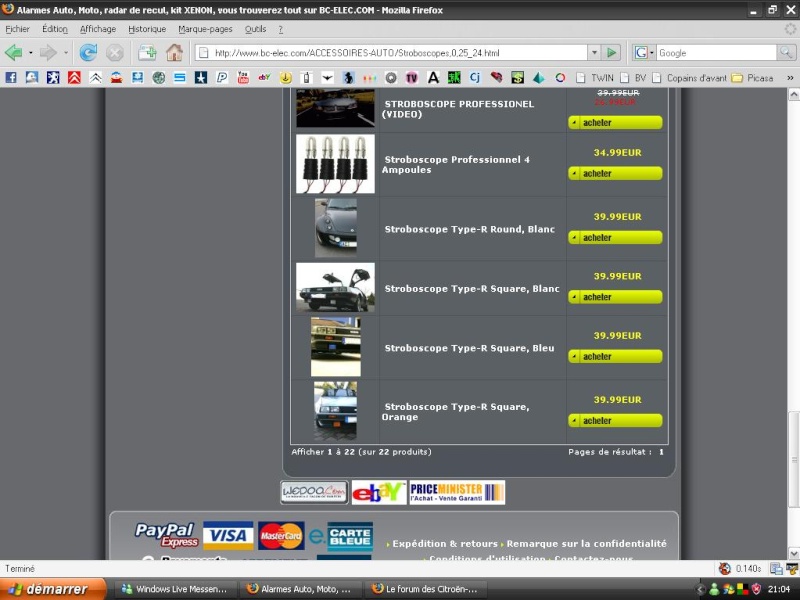The width and height of the screenshot is (800, 600).
Task: Open the eBay bookmark icon
Action: [264, 78]
